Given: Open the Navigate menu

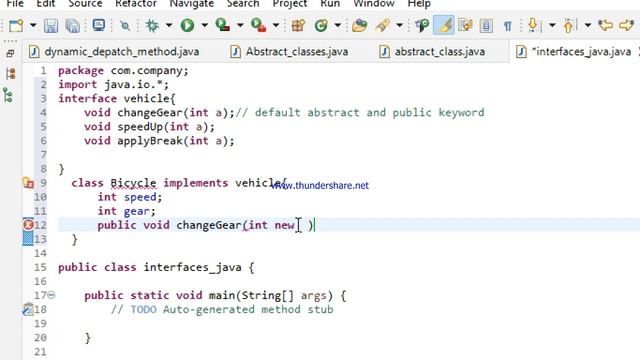Looking at the screenshot, I should pos(191,4).
